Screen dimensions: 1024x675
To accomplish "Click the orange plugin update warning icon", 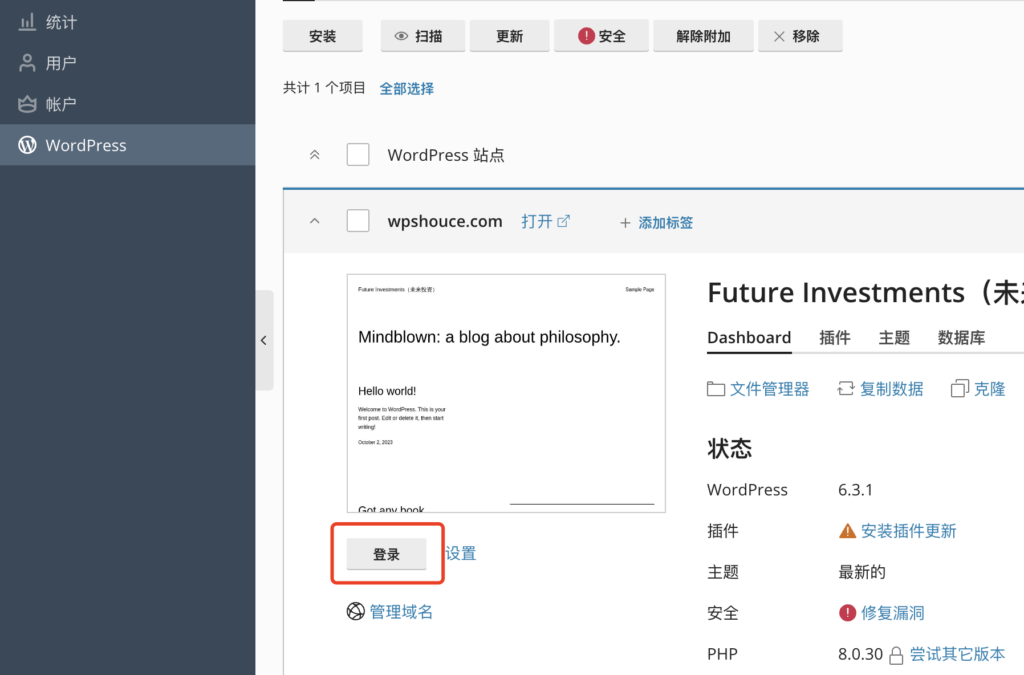I will tap(847, 531).
